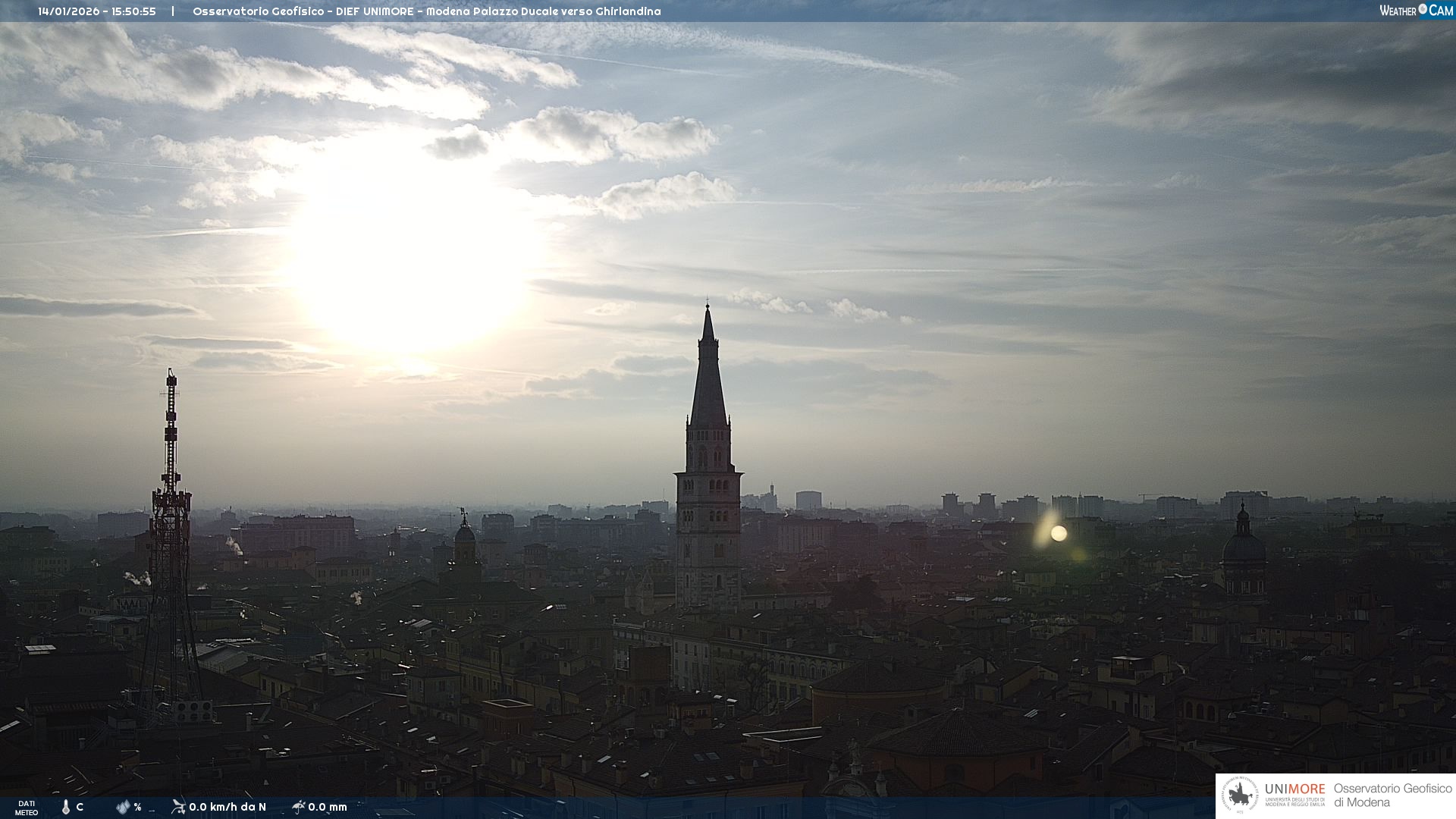
Task: Click the UNIMORE wordmark text
Action: pos(1294,789)
